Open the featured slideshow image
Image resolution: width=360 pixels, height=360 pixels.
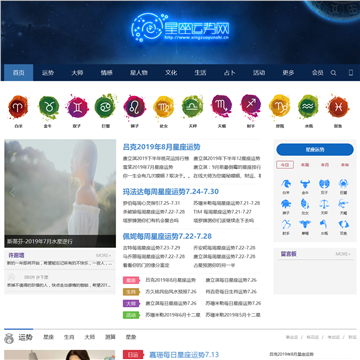(60, 193)
